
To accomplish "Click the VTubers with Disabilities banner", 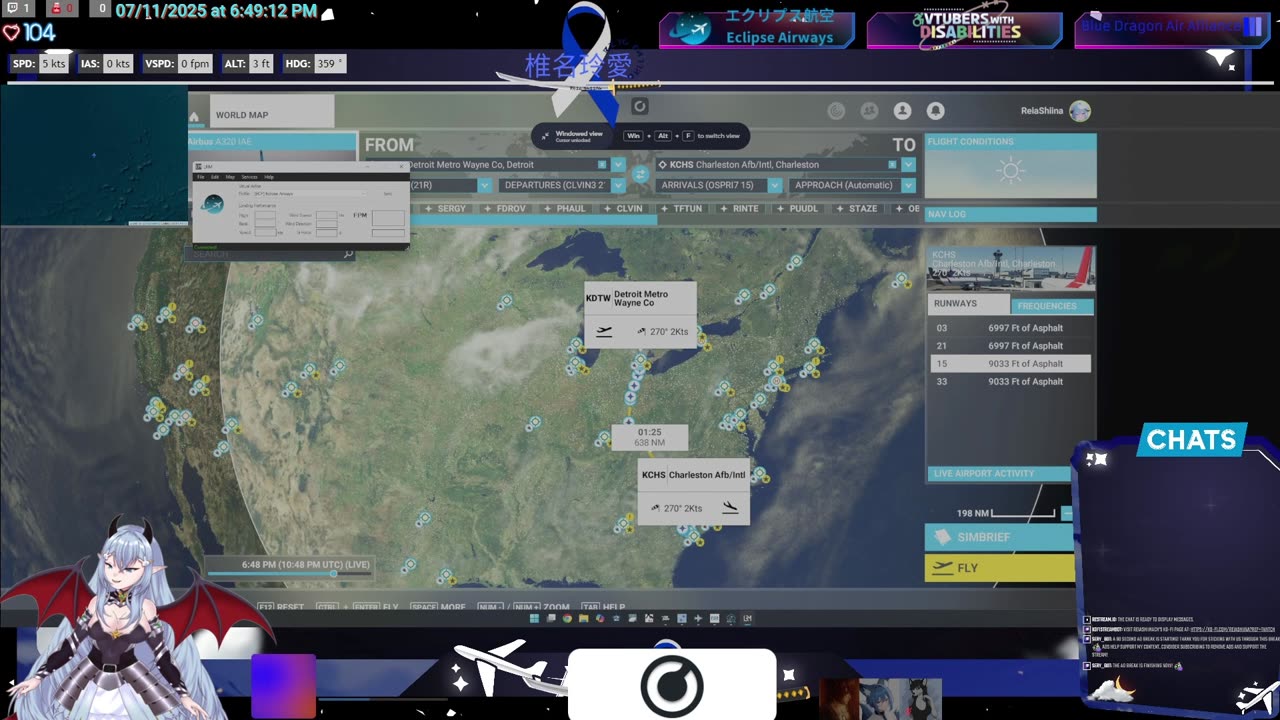I will [x=964, y=29].
